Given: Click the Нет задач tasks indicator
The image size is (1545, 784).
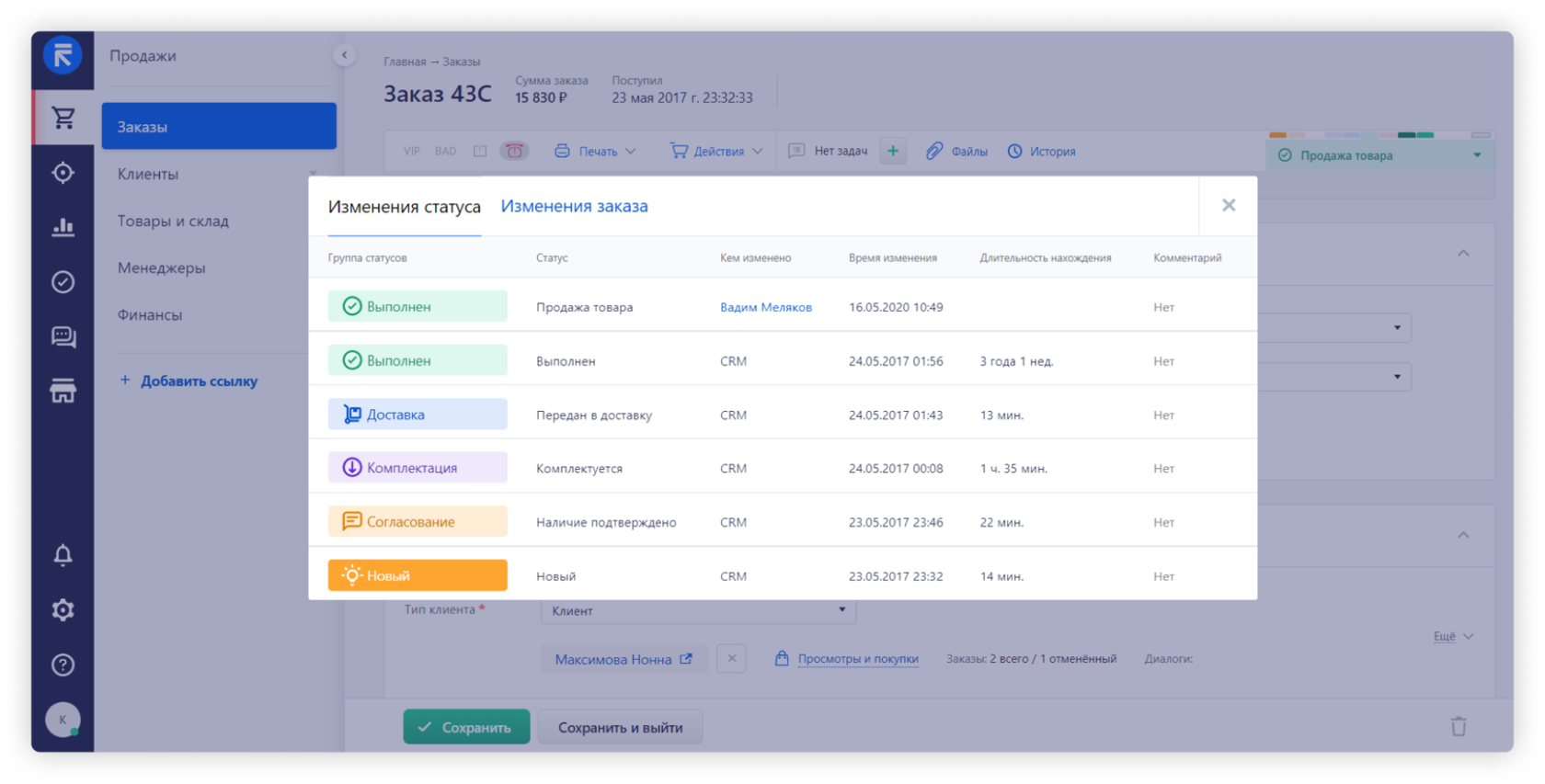Looking at the screenshot, I should tap(828, 151).
